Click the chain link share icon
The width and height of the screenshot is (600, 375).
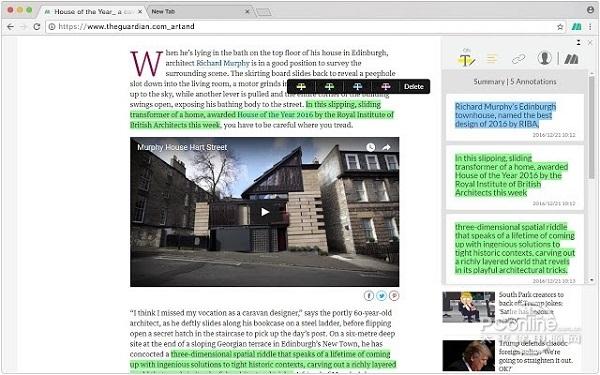518,59
